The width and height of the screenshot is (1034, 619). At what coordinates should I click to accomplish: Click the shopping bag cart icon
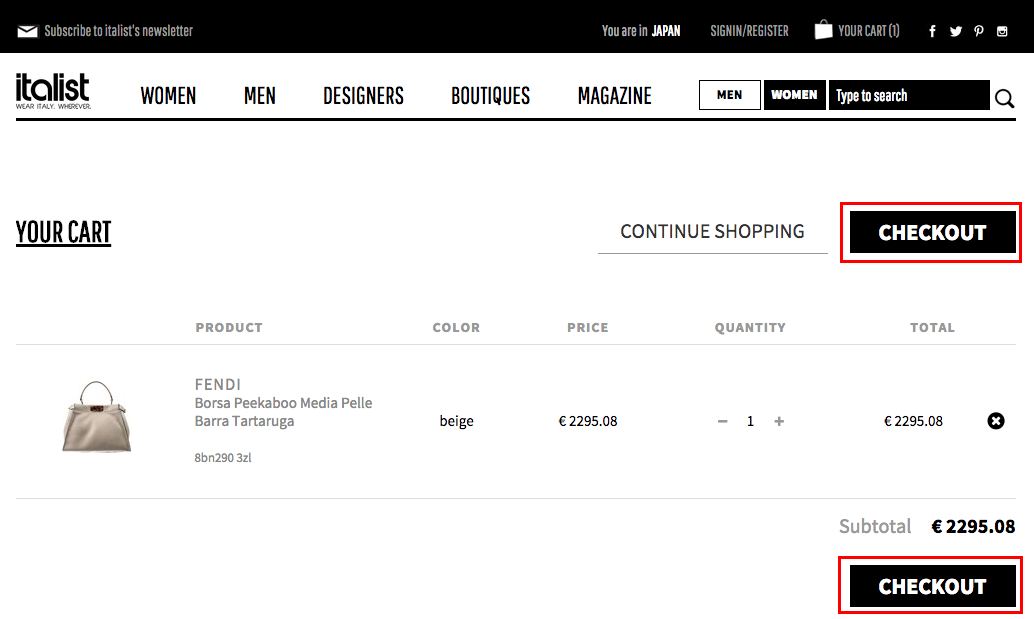(823, 30)
